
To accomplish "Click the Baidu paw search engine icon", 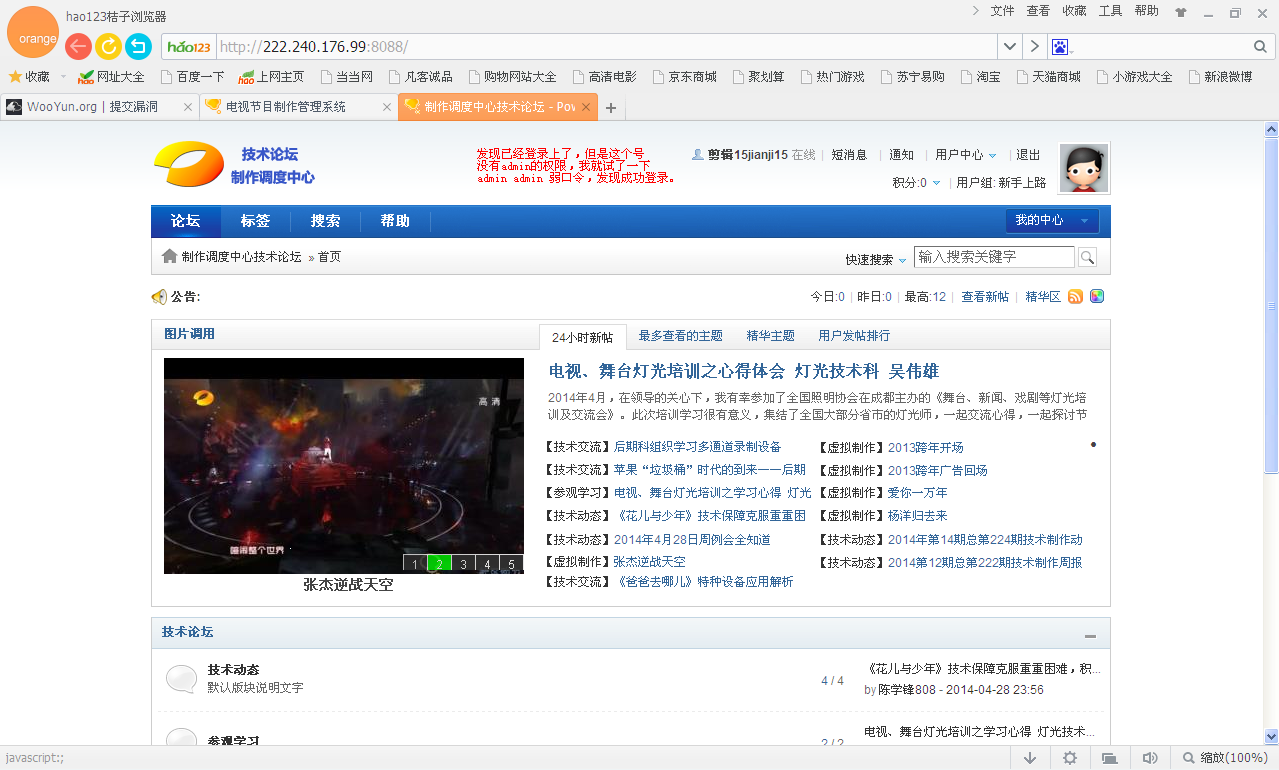I will point(1061,47).
